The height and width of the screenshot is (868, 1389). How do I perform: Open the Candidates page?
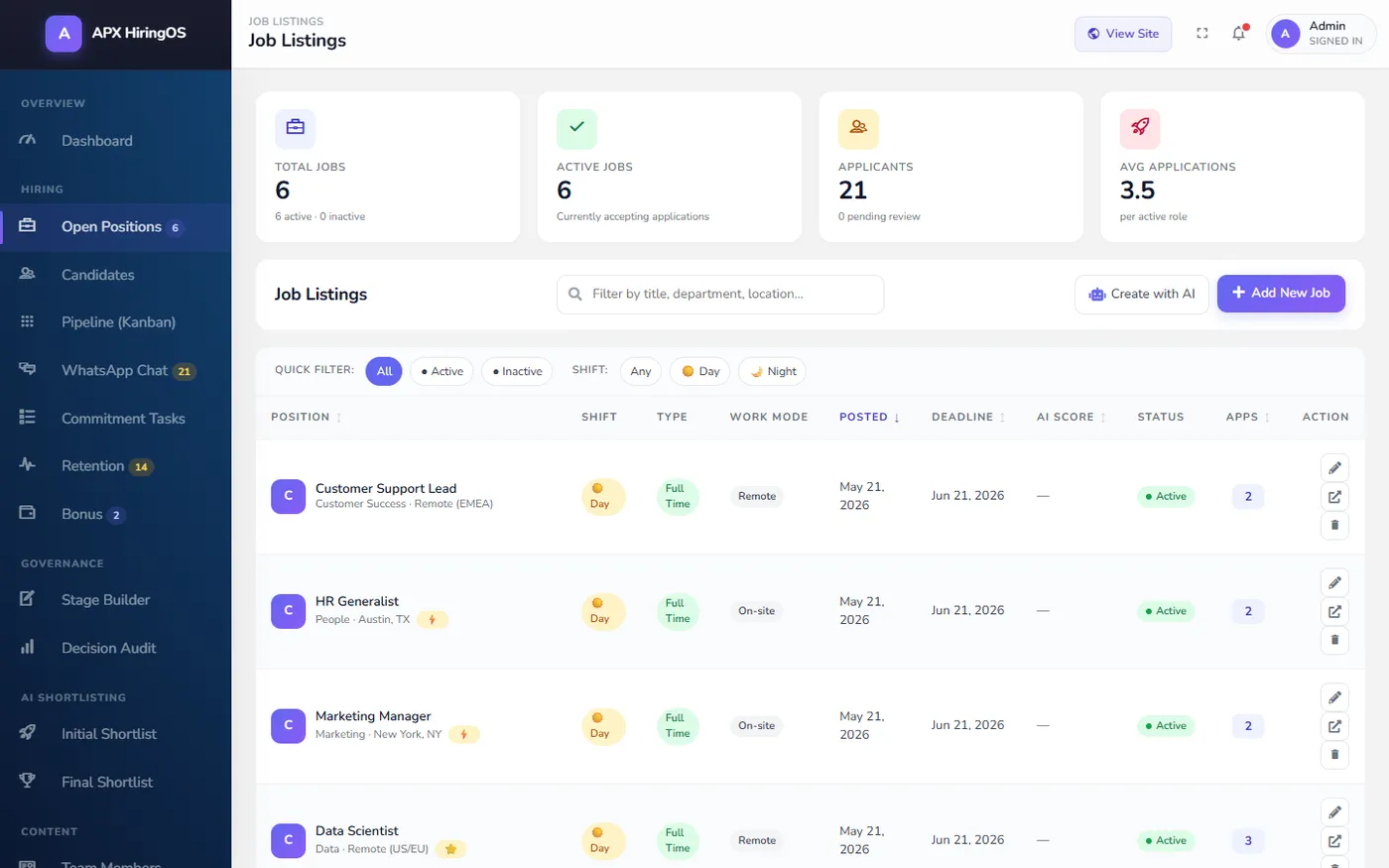[115, 275]
